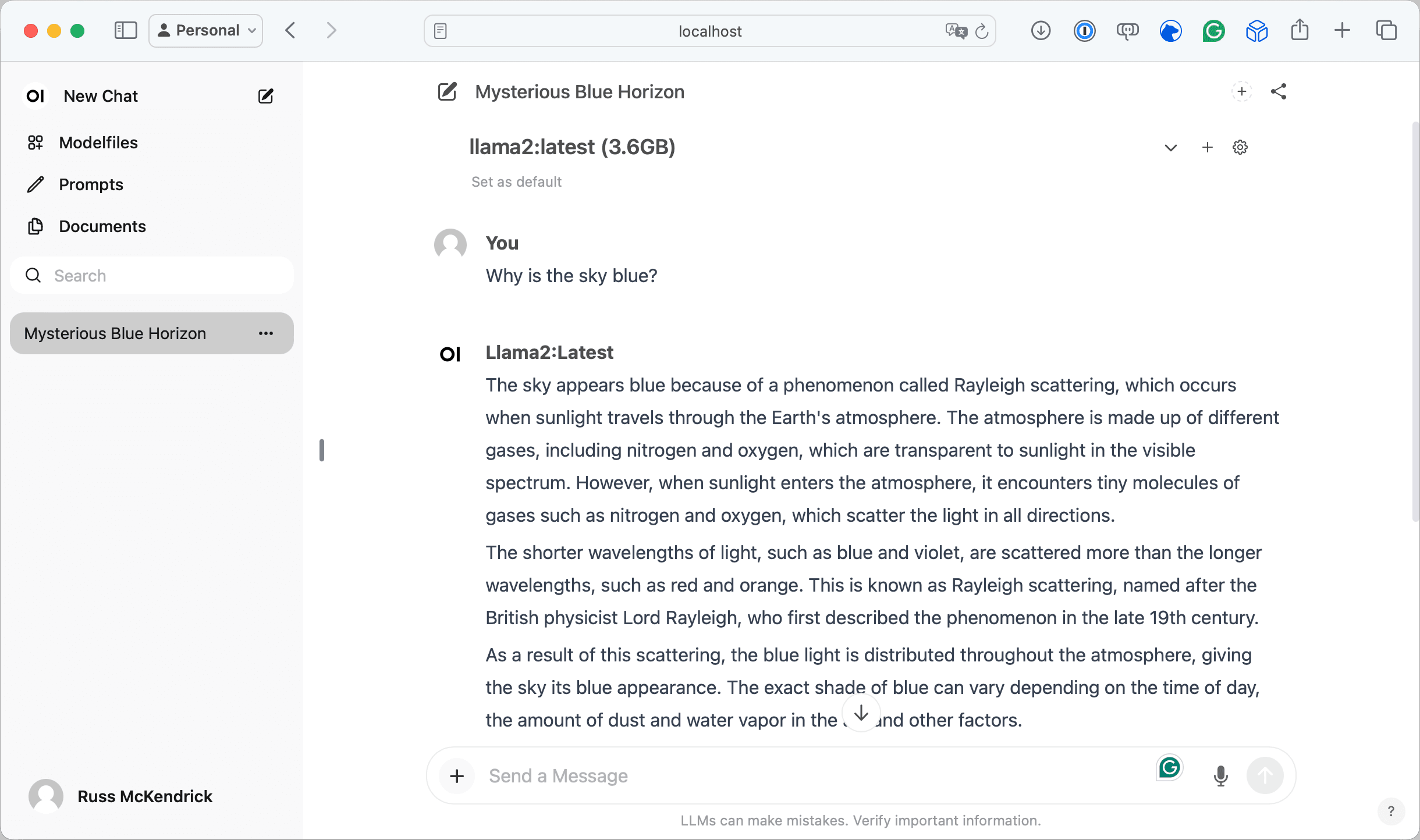
Task: Open the Personal profile dropdown
Action: 206,30
